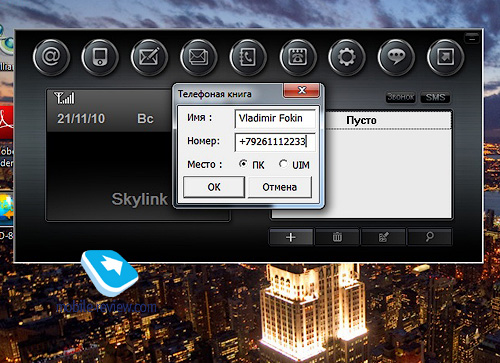
Task: Click the modem device icon
Action: point(100,57)
